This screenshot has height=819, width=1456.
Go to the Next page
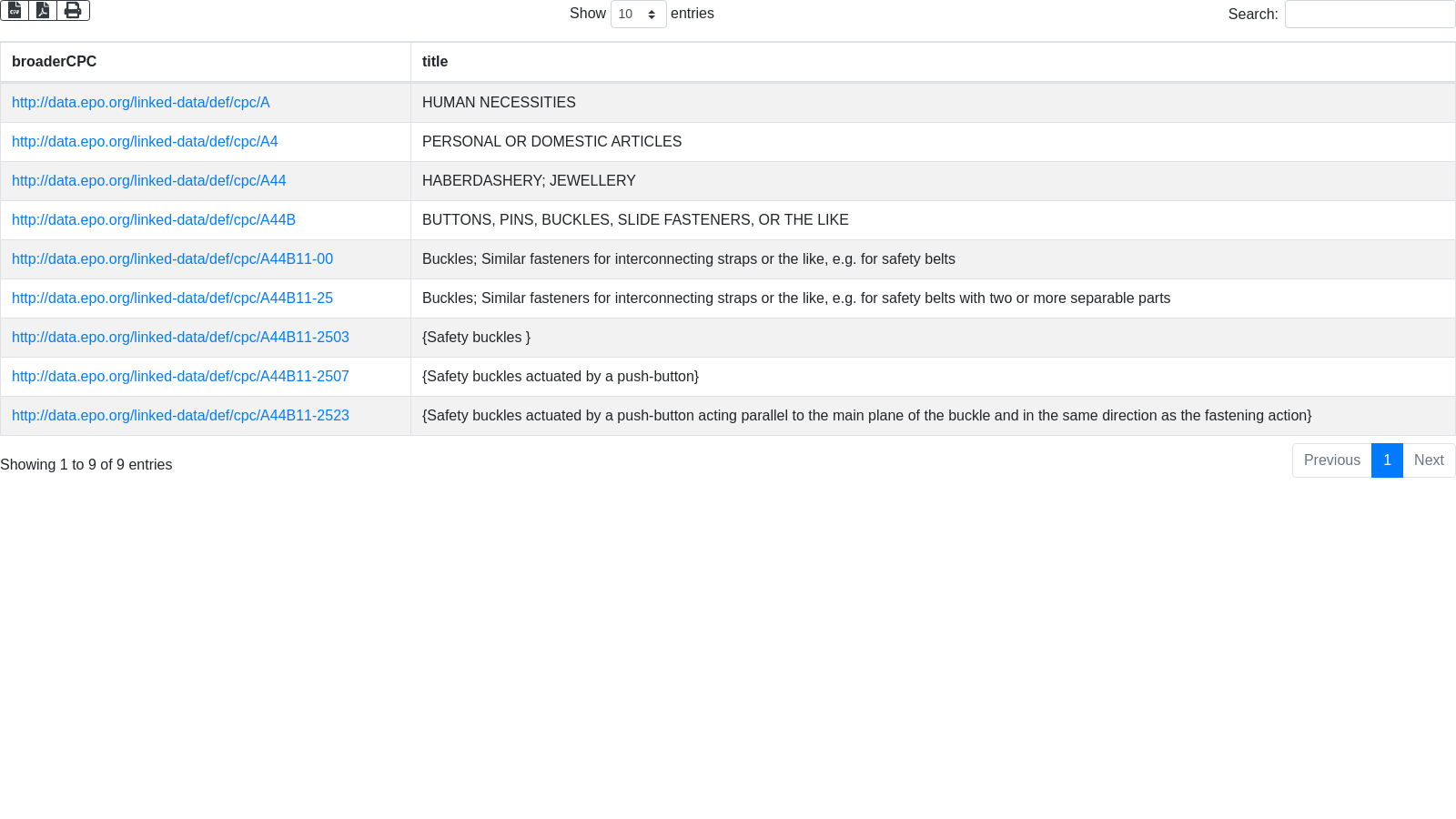[x=1429, y=460]
